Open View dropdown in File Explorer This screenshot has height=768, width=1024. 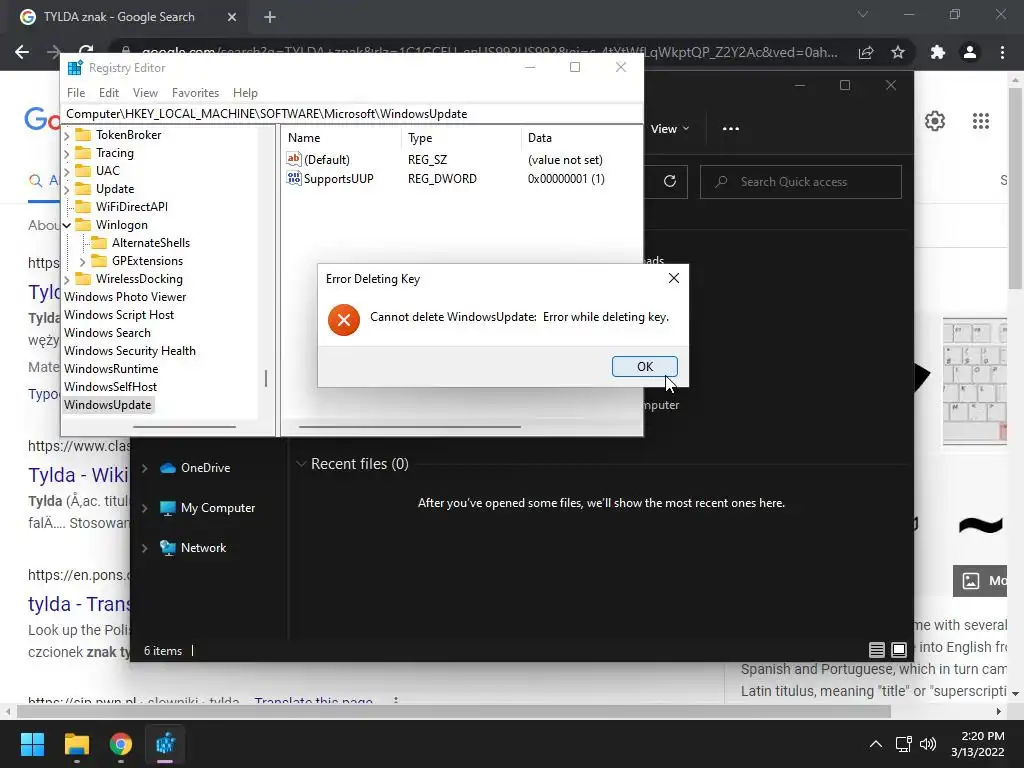click(x=670, y=129)
